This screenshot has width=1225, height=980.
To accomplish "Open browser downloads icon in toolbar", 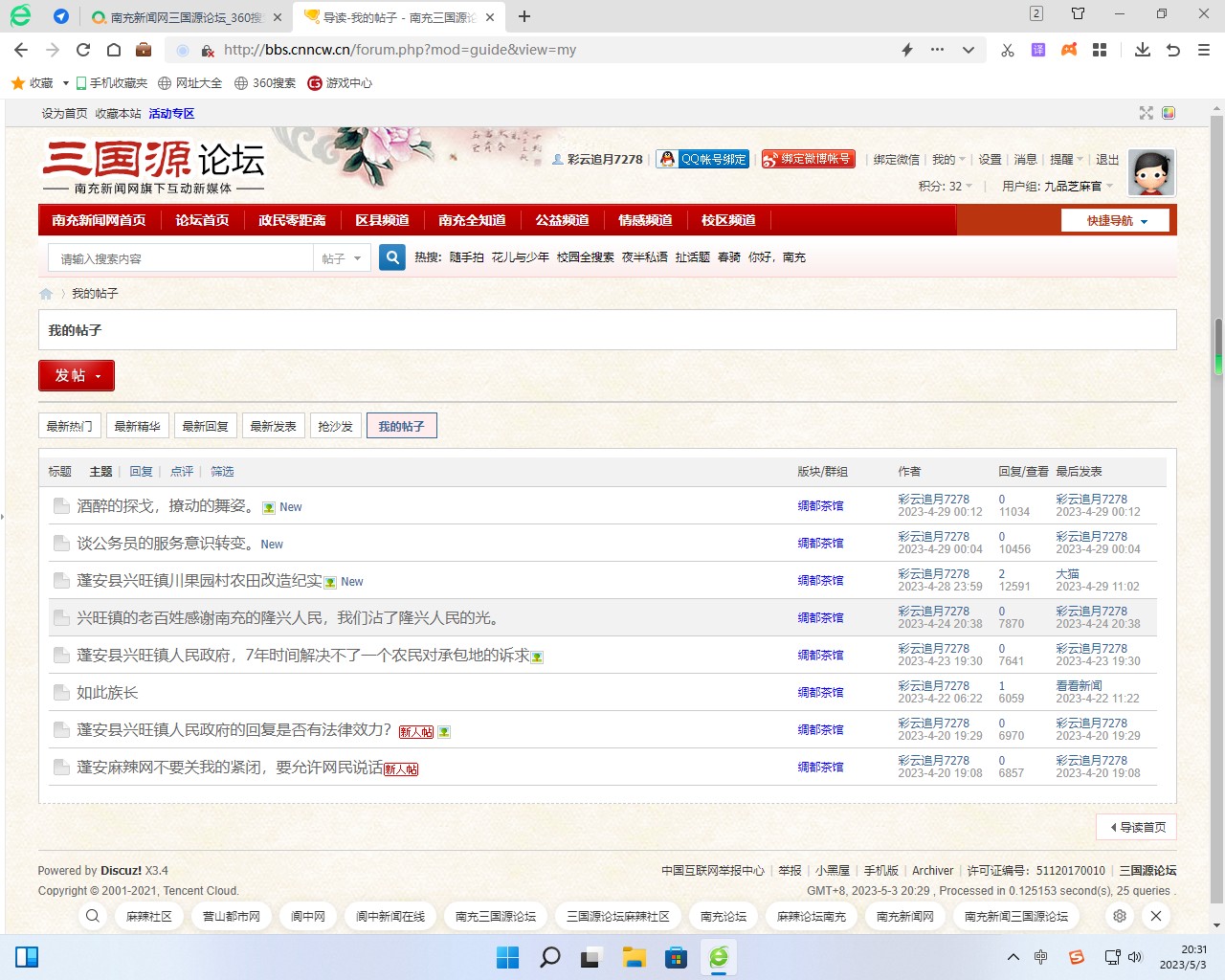I will (1142, 50).
